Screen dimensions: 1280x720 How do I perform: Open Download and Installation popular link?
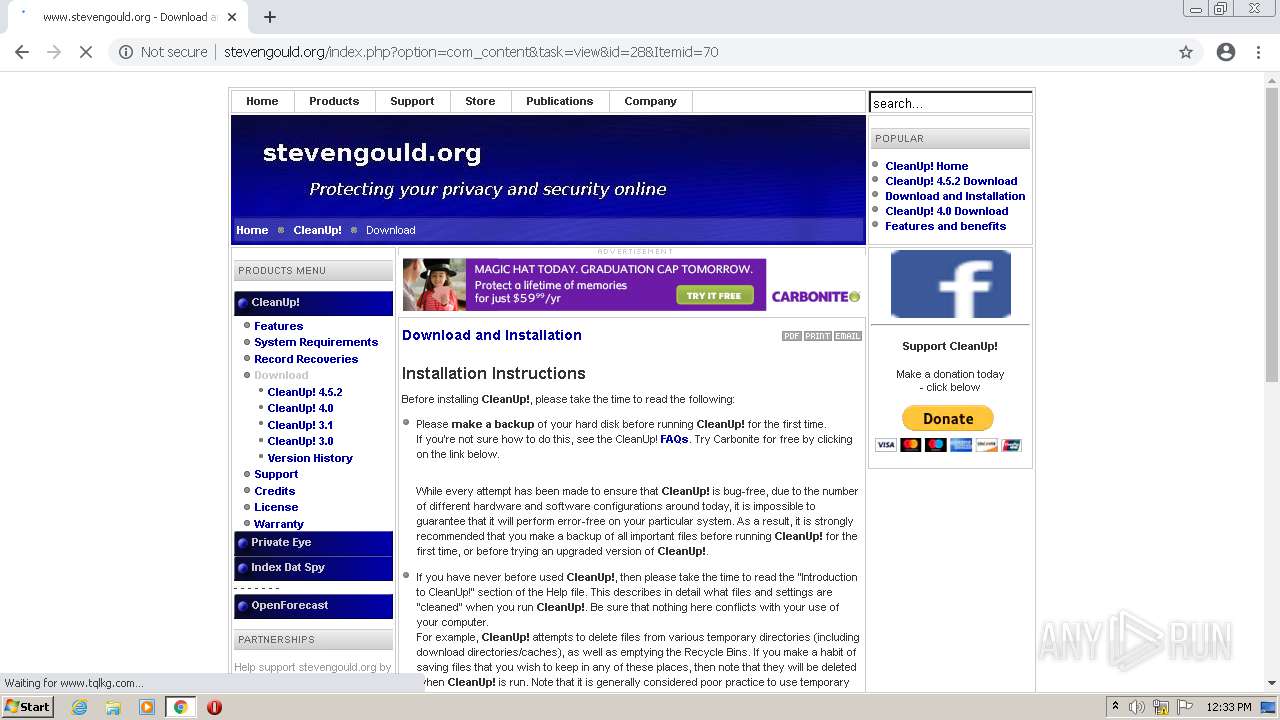pyautogui.click(x=955, y=196)
